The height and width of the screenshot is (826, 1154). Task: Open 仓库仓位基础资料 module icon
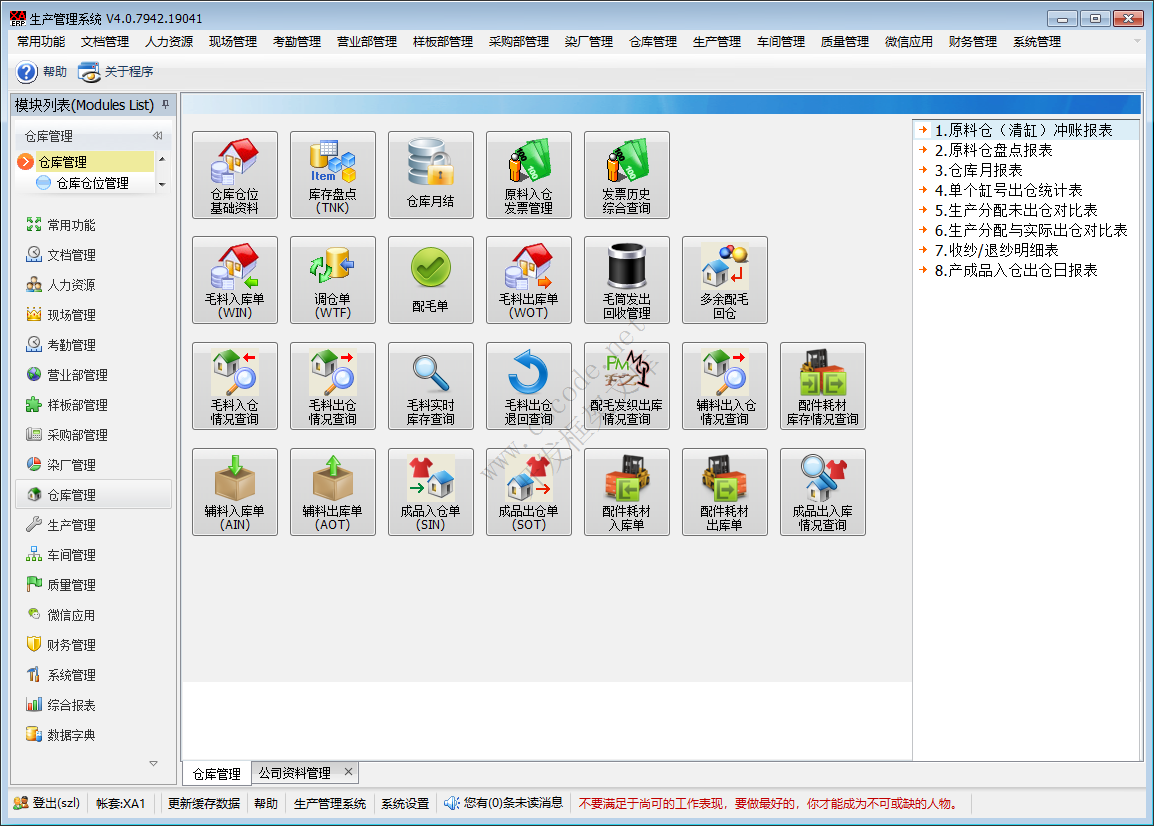235,175
